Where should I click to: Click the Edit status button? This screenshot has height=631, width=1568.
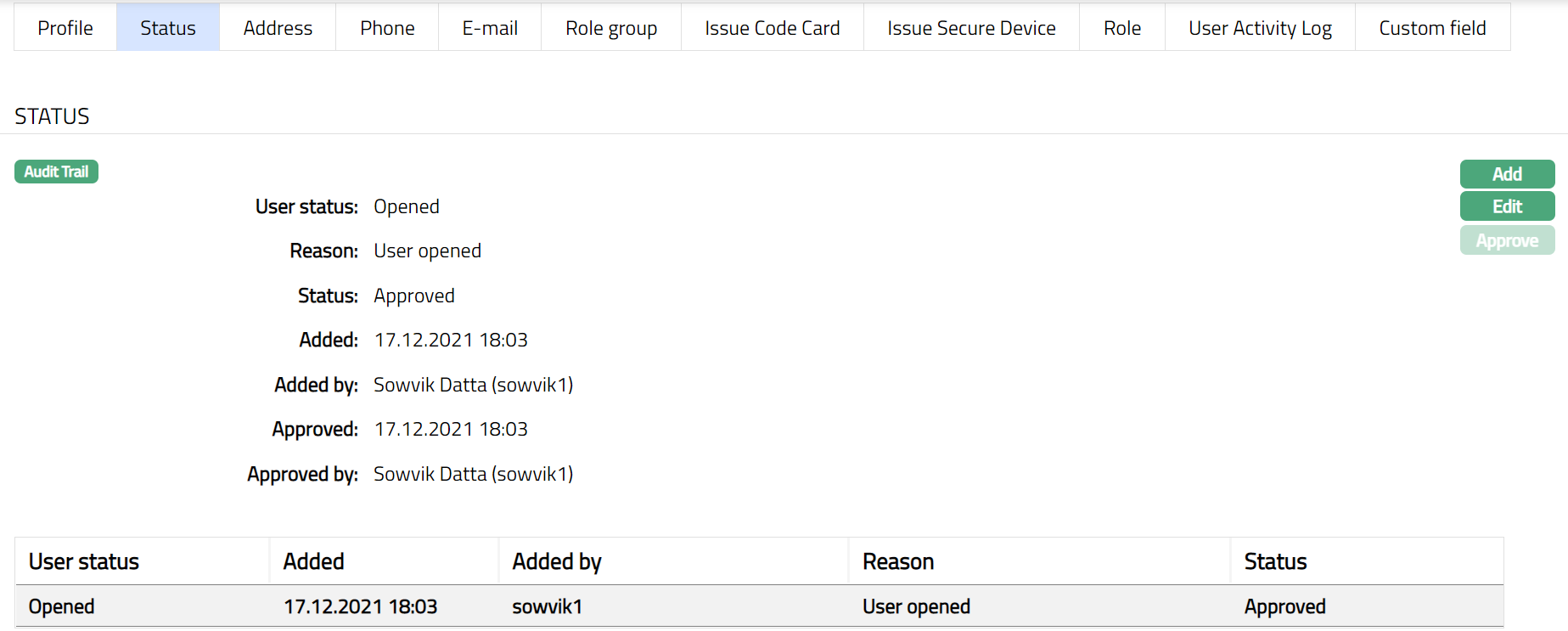[x=1507, y=206]
